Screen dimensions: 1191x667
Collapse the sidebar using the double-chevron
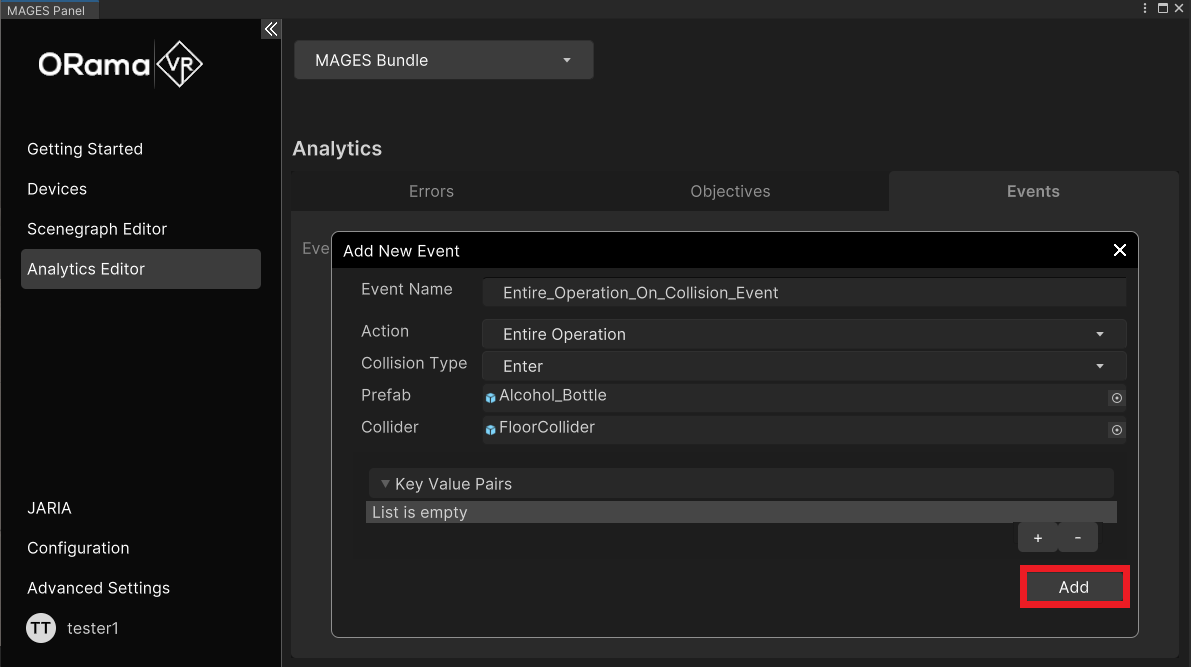(270, 28)
